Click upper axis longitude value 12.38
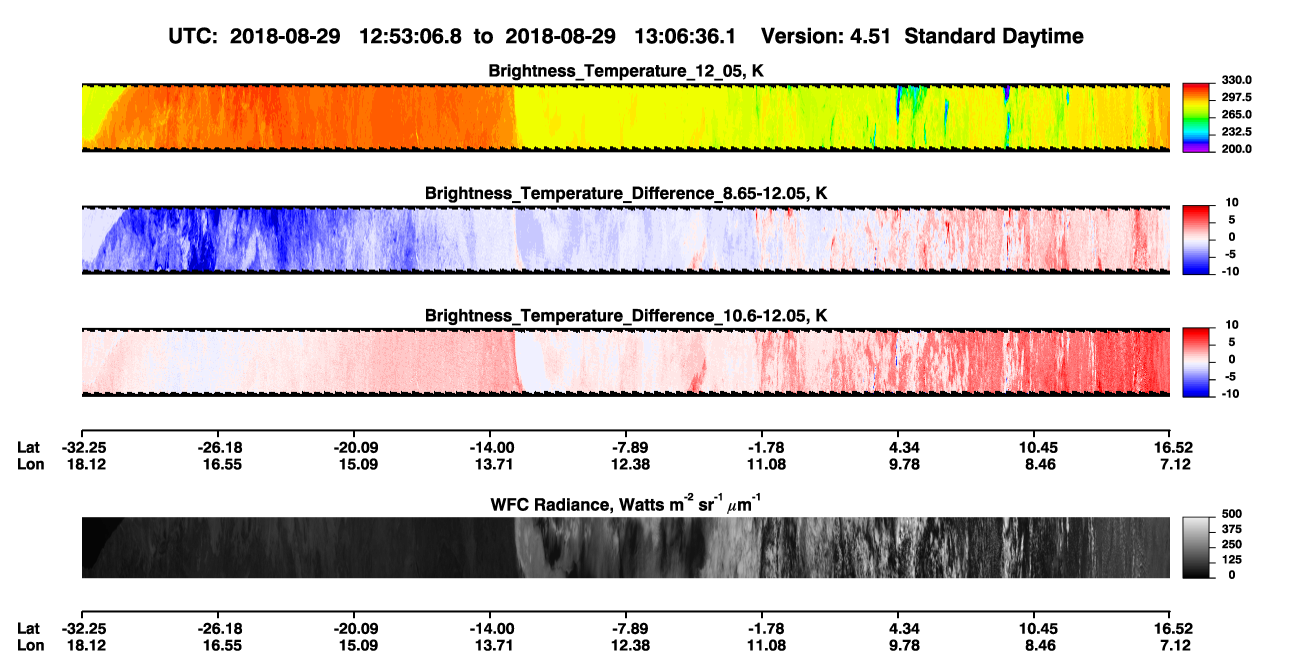 tap(625, 464)
